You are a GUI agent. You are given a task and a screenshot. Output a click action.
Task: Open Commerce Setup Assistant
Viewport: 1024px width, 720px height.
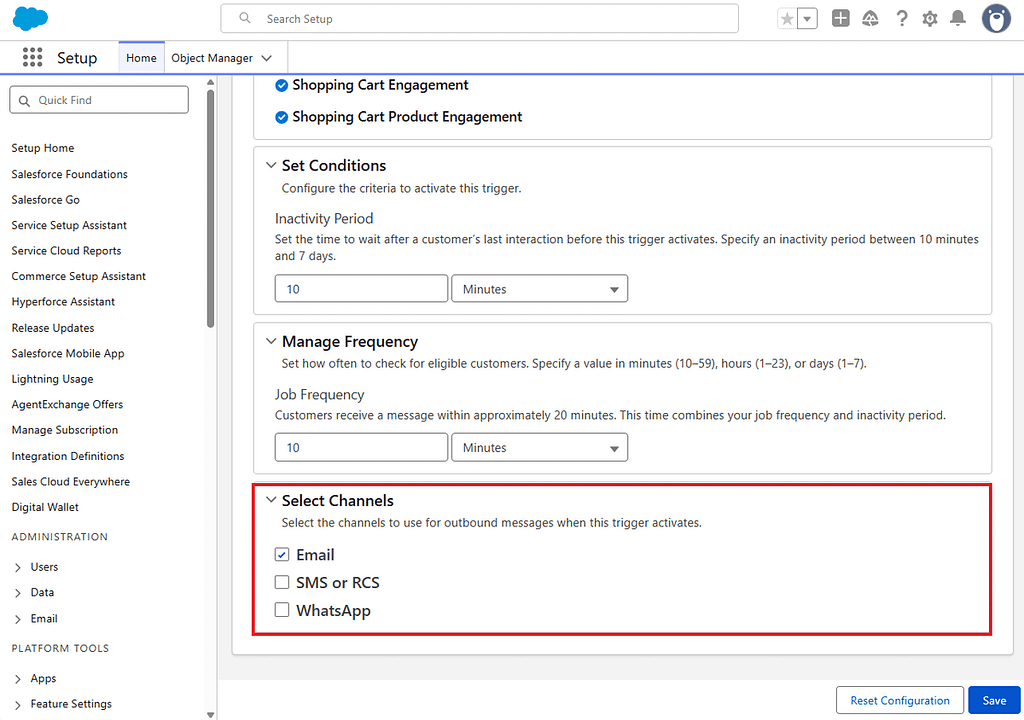coord(78,276)
